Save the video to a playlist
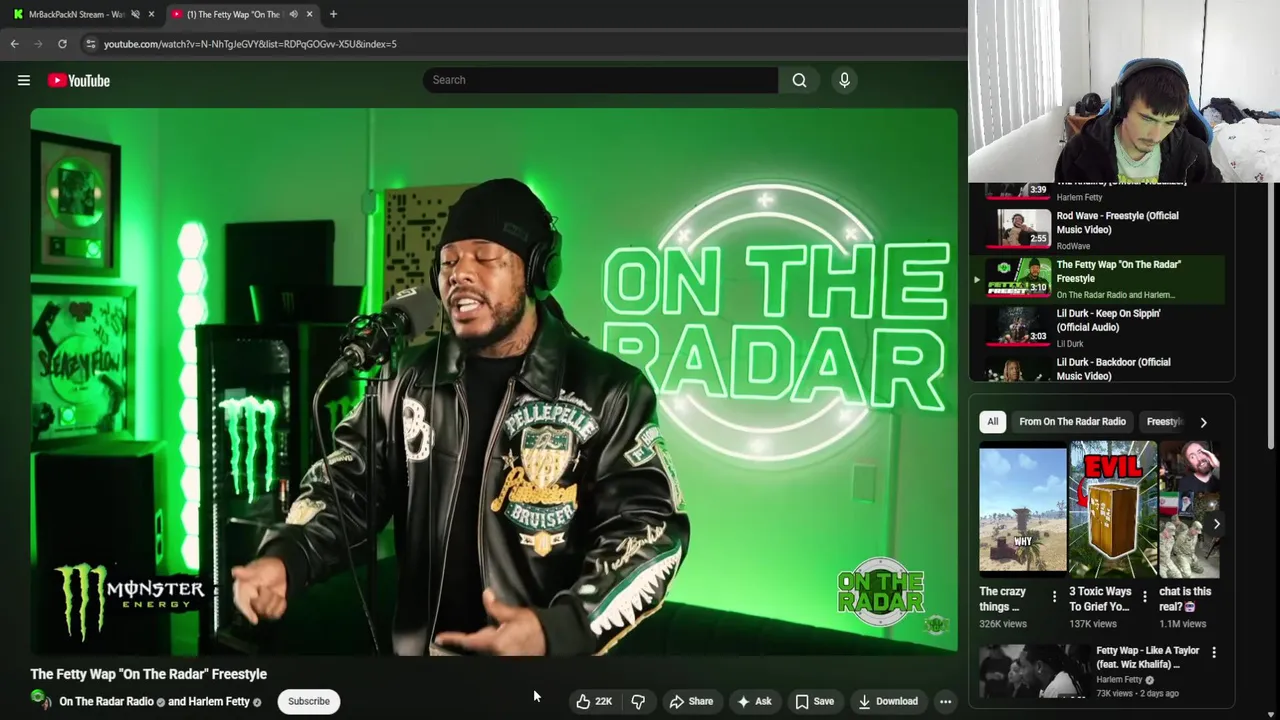 click(x=814, y=702)
